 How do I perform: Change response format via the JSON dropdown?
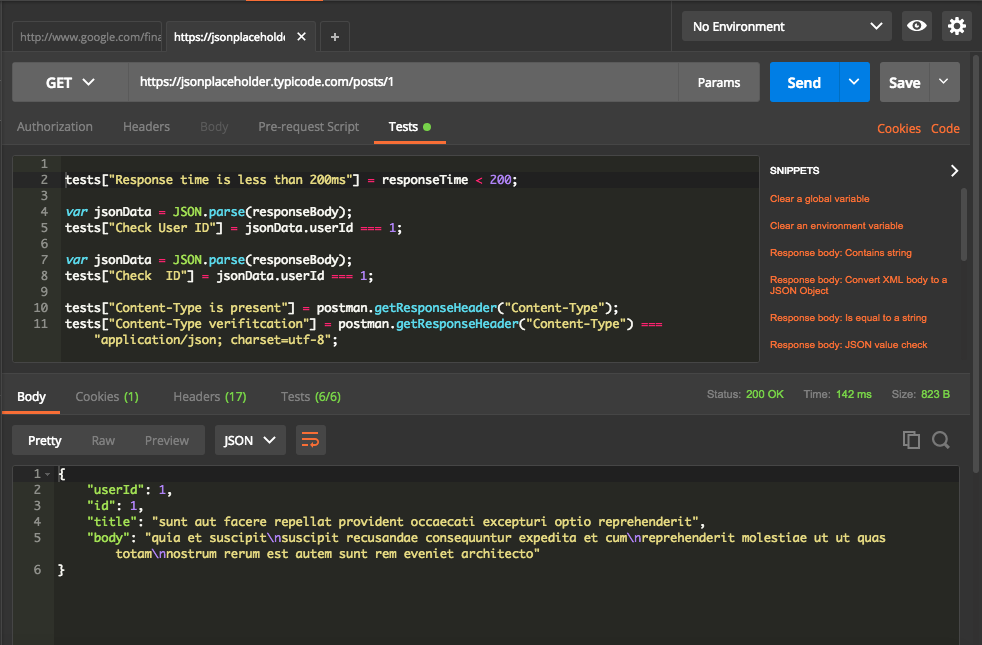coord(249,440)
